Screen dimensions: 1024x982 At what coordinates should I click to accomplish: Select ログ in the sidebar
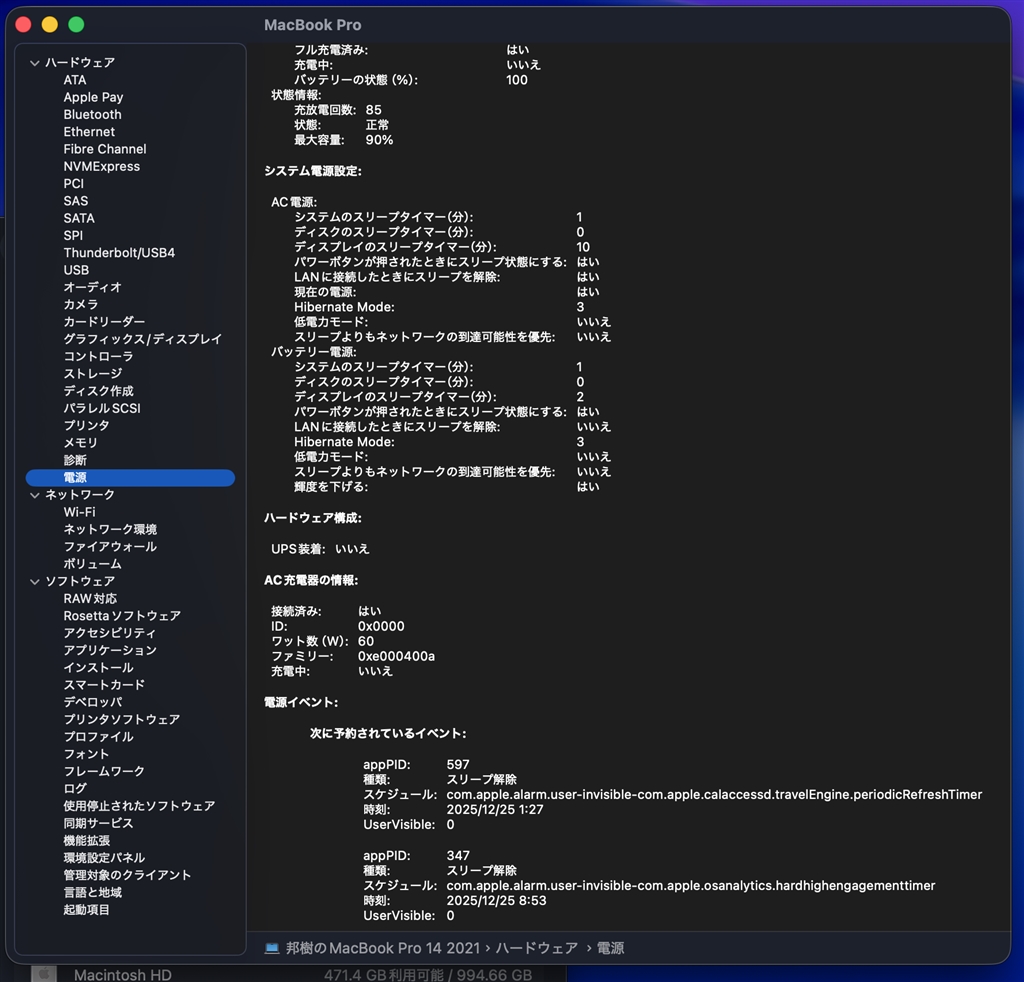[x=75, y=789]
